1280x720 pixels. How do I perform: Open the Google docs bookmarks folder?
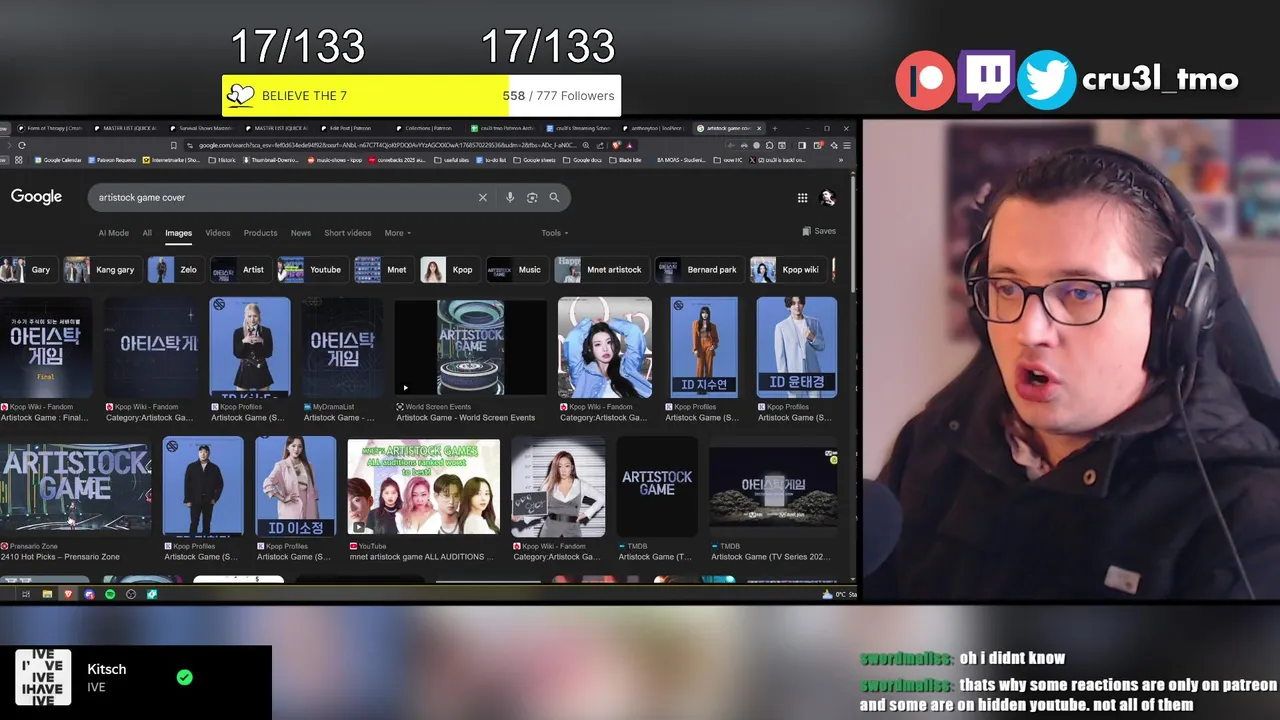tap(582, 160)
